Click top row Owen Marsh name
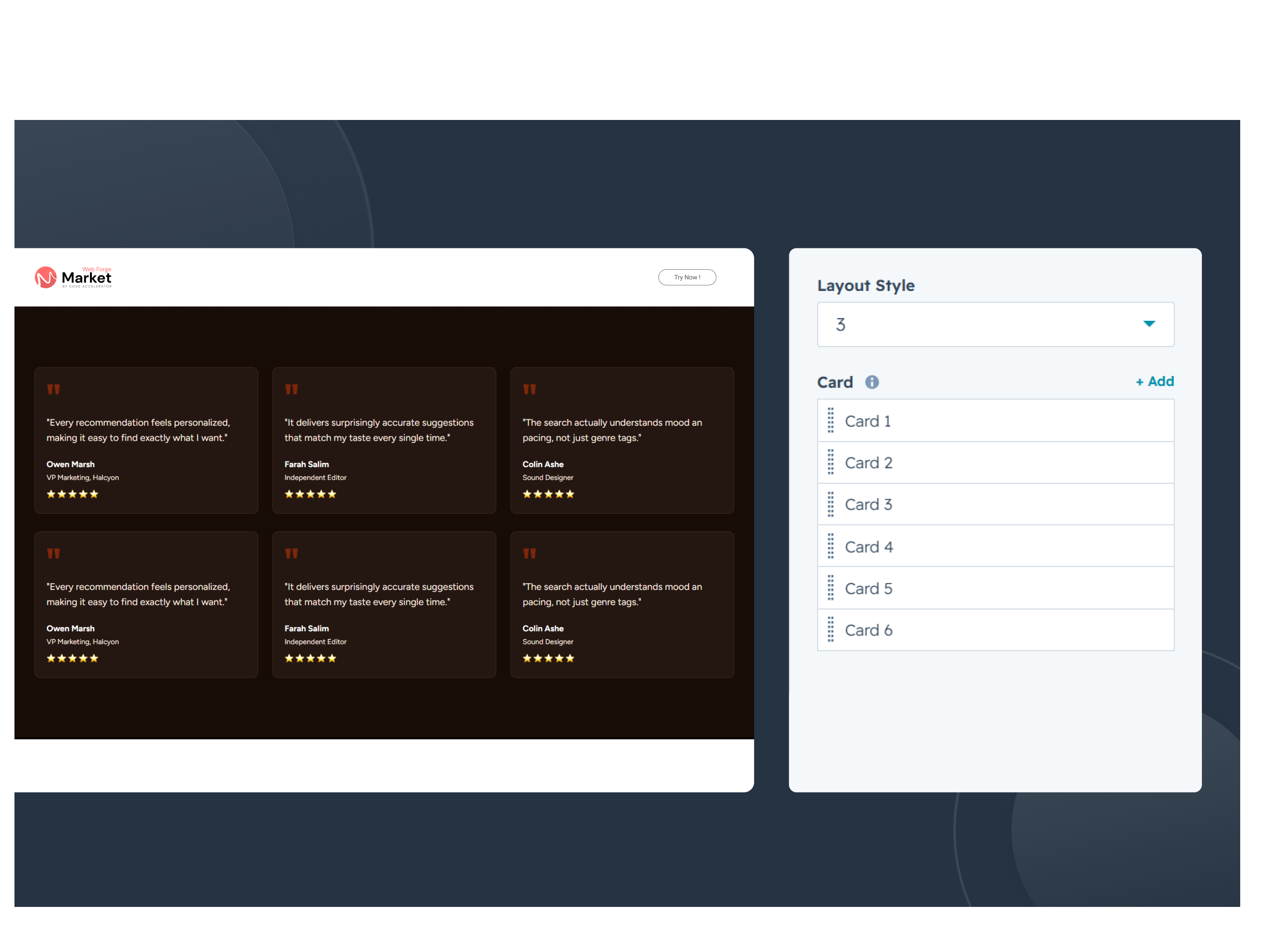This screenshot has width=1270, height=952. (71, 464)
